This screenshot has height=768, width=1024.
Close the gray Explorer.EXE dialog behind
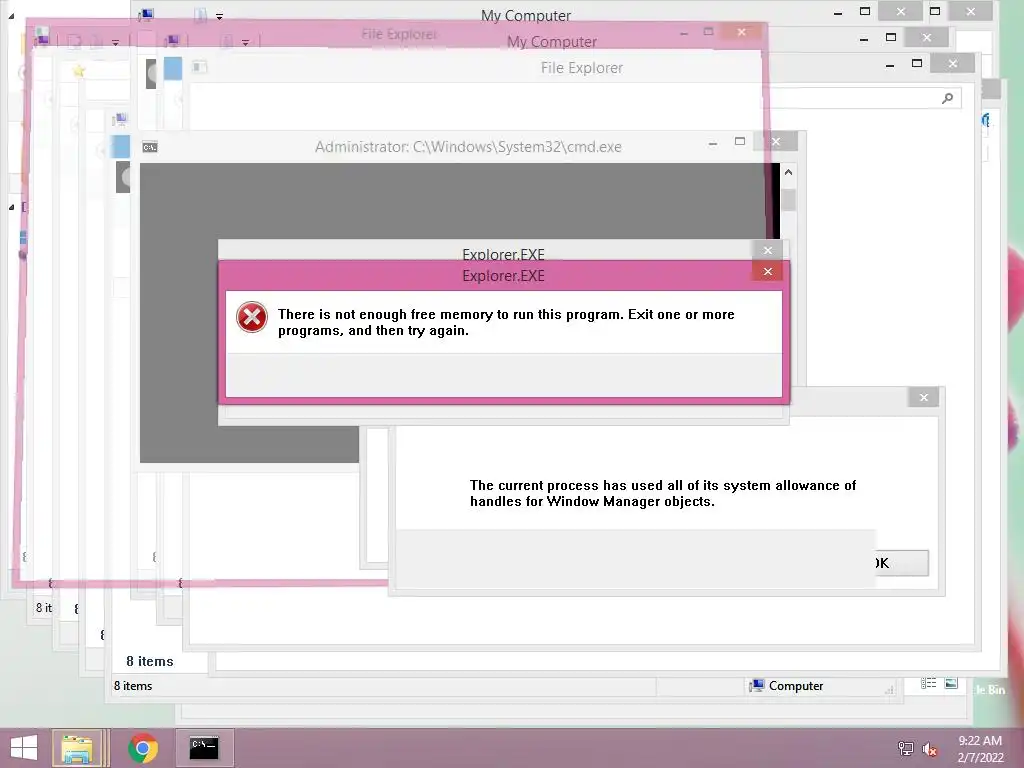pyautogui.click(x=768, y=250)
